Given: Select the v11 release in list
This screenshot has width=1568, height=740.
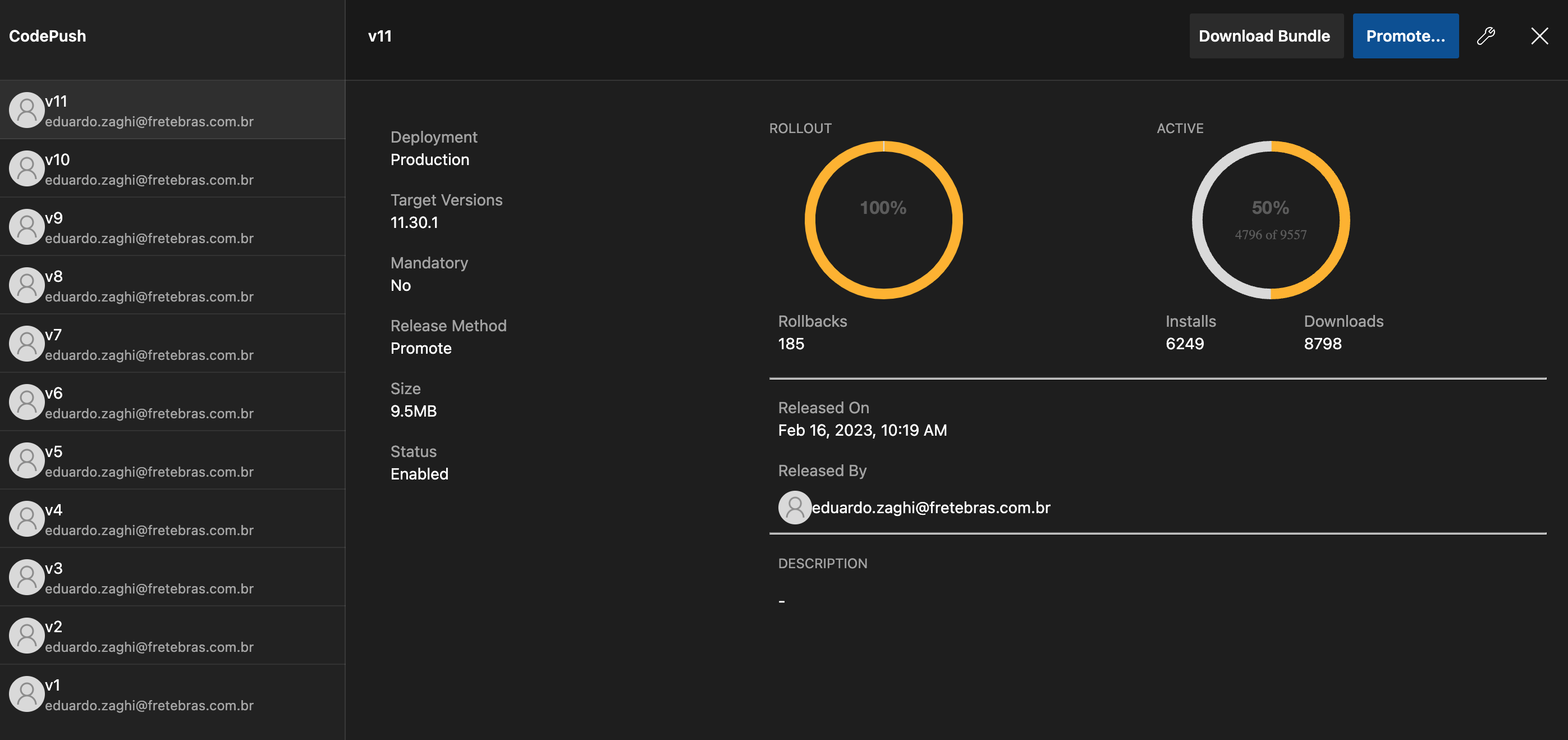Looking at the screenshot, I should 172,110.
